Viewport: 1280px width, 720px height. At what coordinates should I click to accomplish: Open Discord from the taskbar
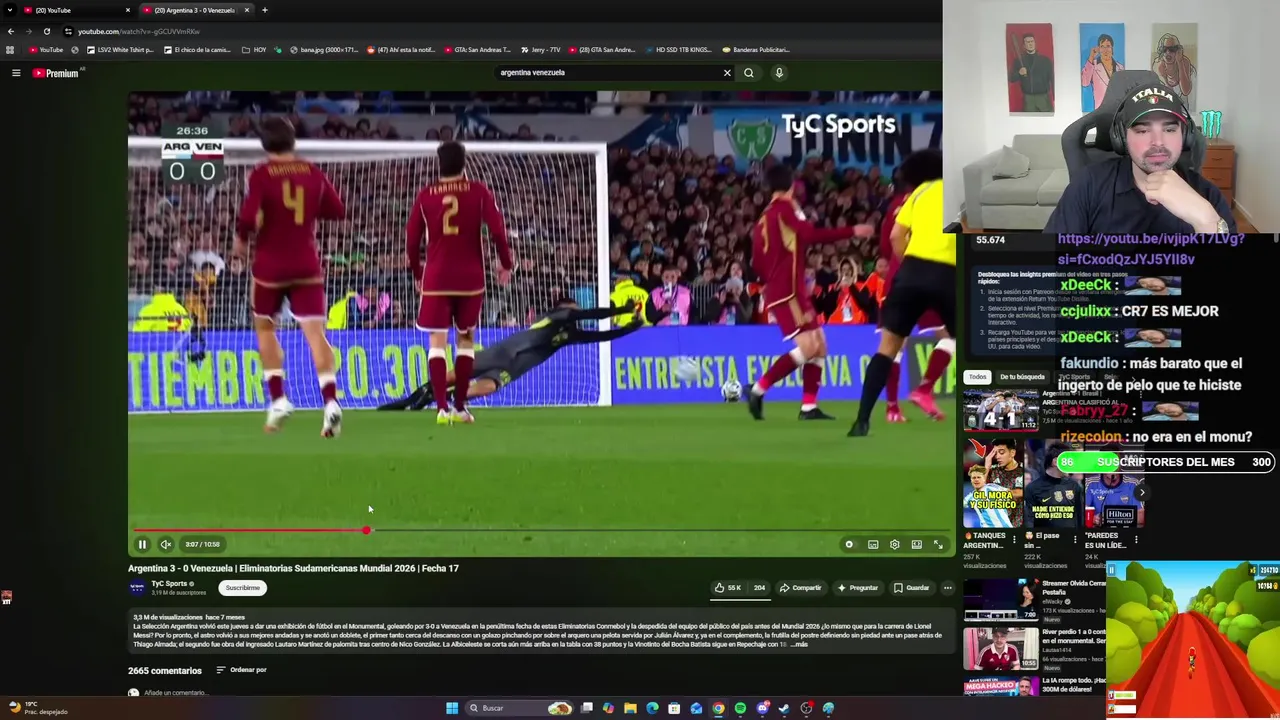[x=762, y=708]
